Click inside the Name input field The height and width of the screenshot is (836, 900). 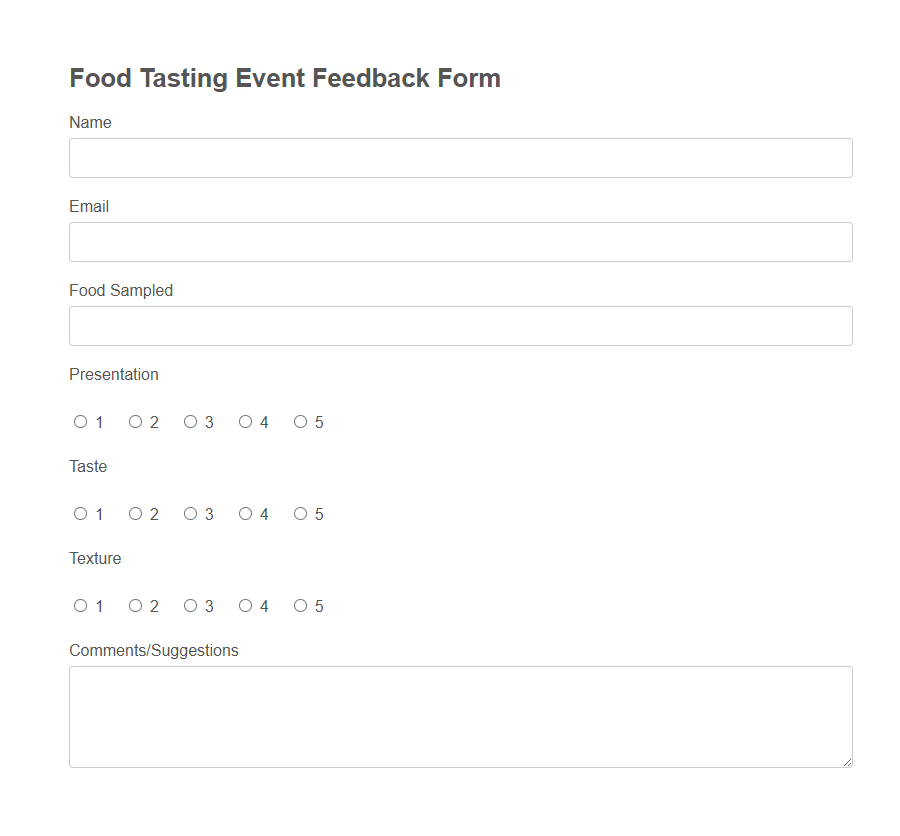tap(460, 157)
